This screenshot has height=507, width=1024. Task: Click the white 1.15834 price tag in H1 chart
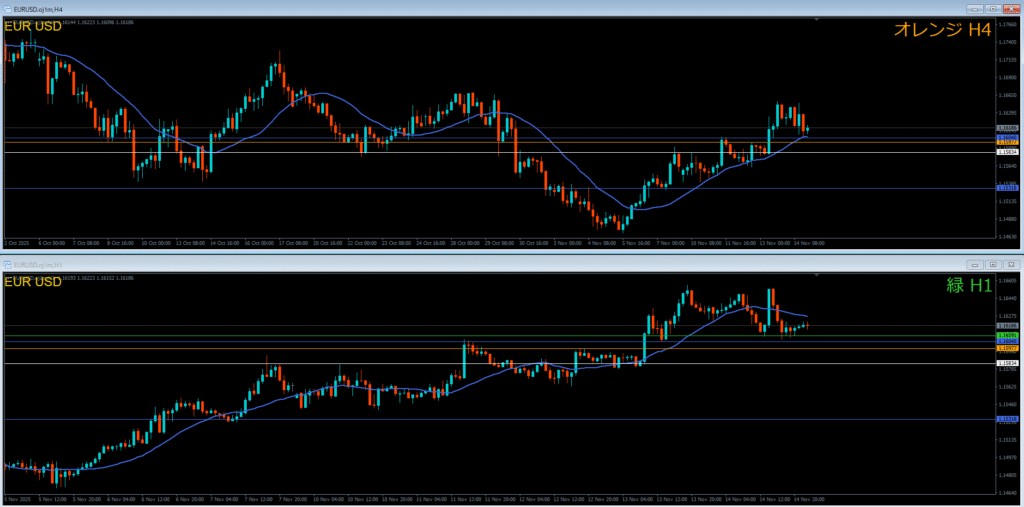(x=1006, y=363)
